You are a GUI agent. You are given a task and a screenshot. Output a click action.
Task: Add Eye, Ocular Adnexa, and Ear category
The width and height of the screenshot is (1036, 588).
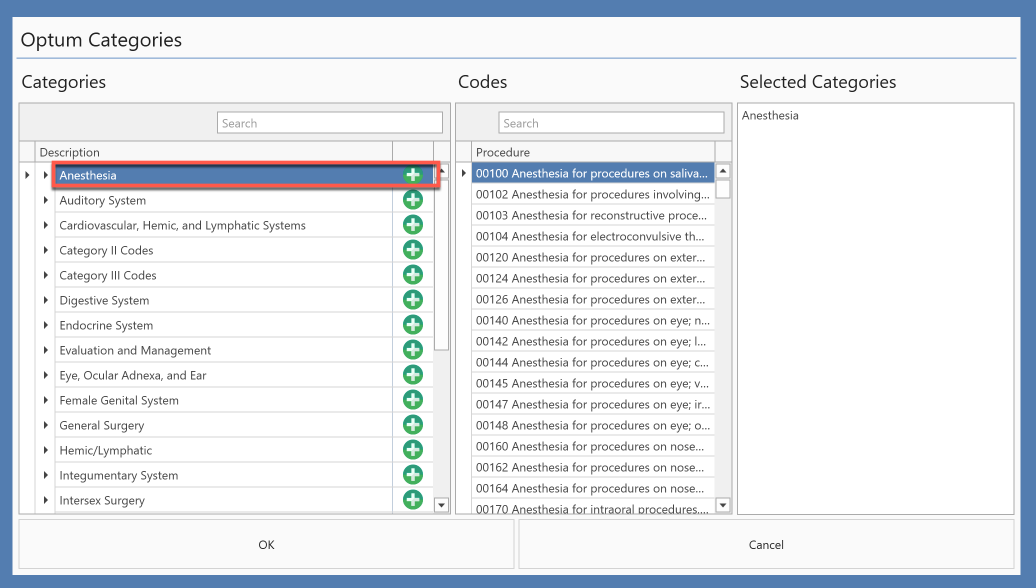[x=413, y=375]
